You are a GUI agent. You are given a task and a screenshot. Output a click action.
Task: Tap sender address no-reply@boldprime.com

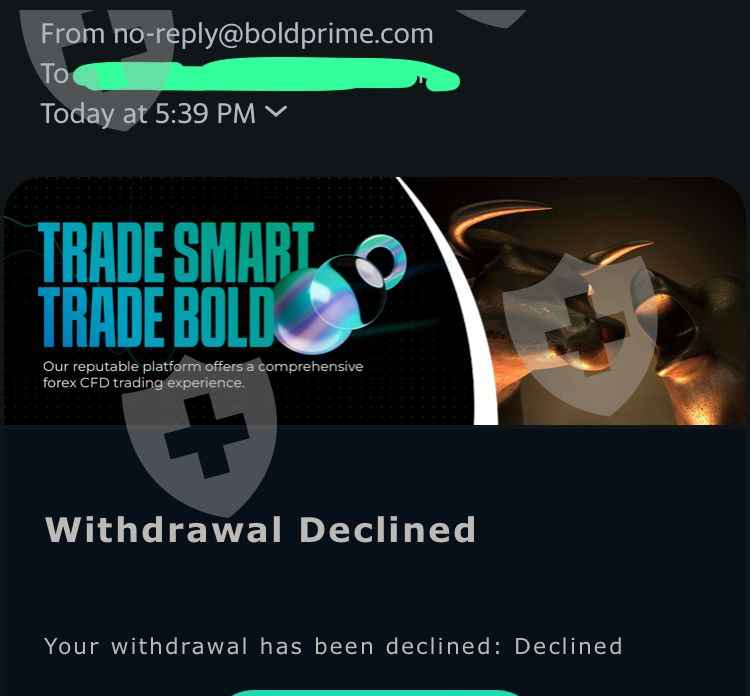tap(273, 34)
